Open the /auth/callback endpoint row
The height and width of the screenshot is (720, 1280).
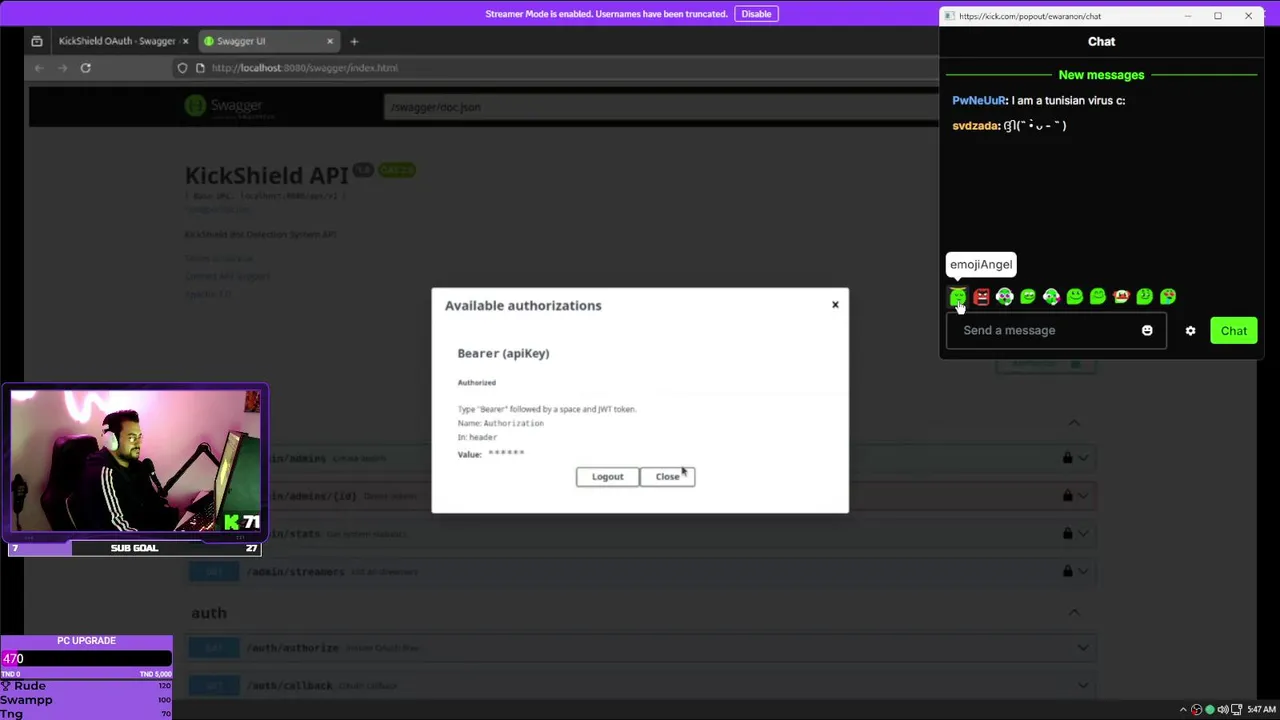coord(640,686)
